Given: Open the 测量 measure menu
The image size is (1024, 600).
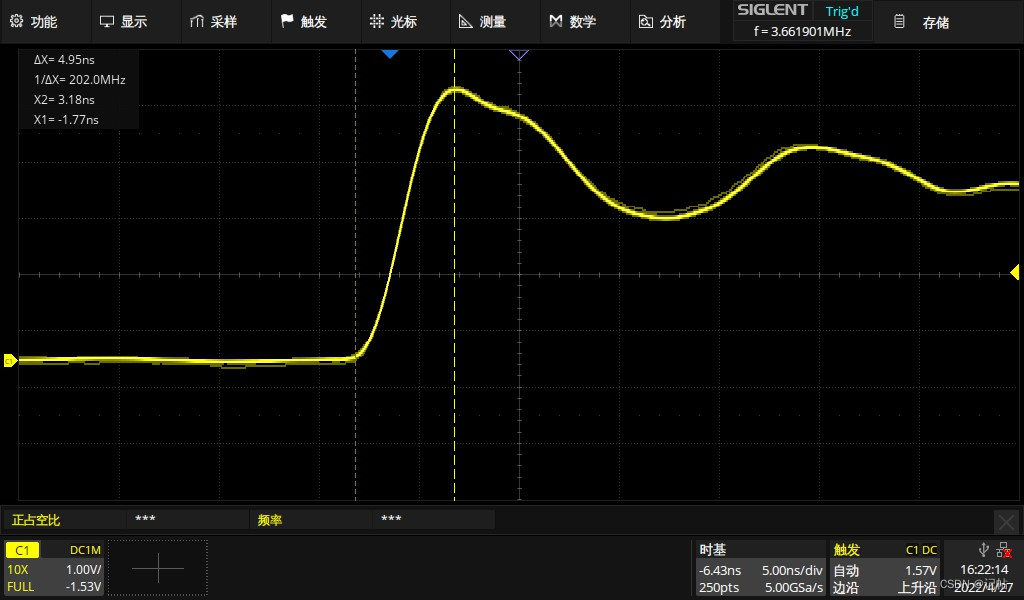Looking at the screenshot, I should [x=483, y=22].
